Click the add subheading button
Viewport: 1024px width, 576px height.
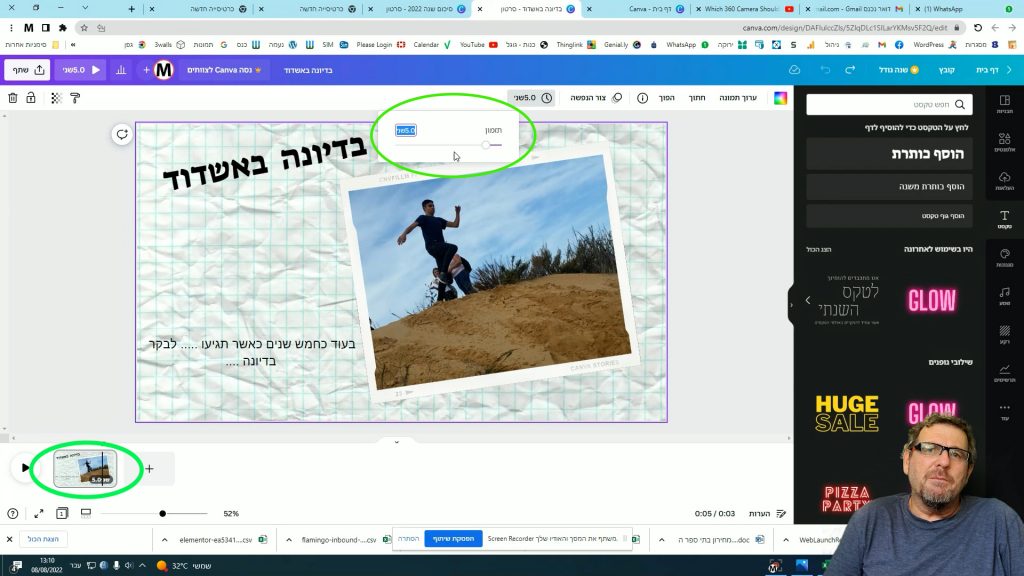pyautogui.click(x=889, y=187)
